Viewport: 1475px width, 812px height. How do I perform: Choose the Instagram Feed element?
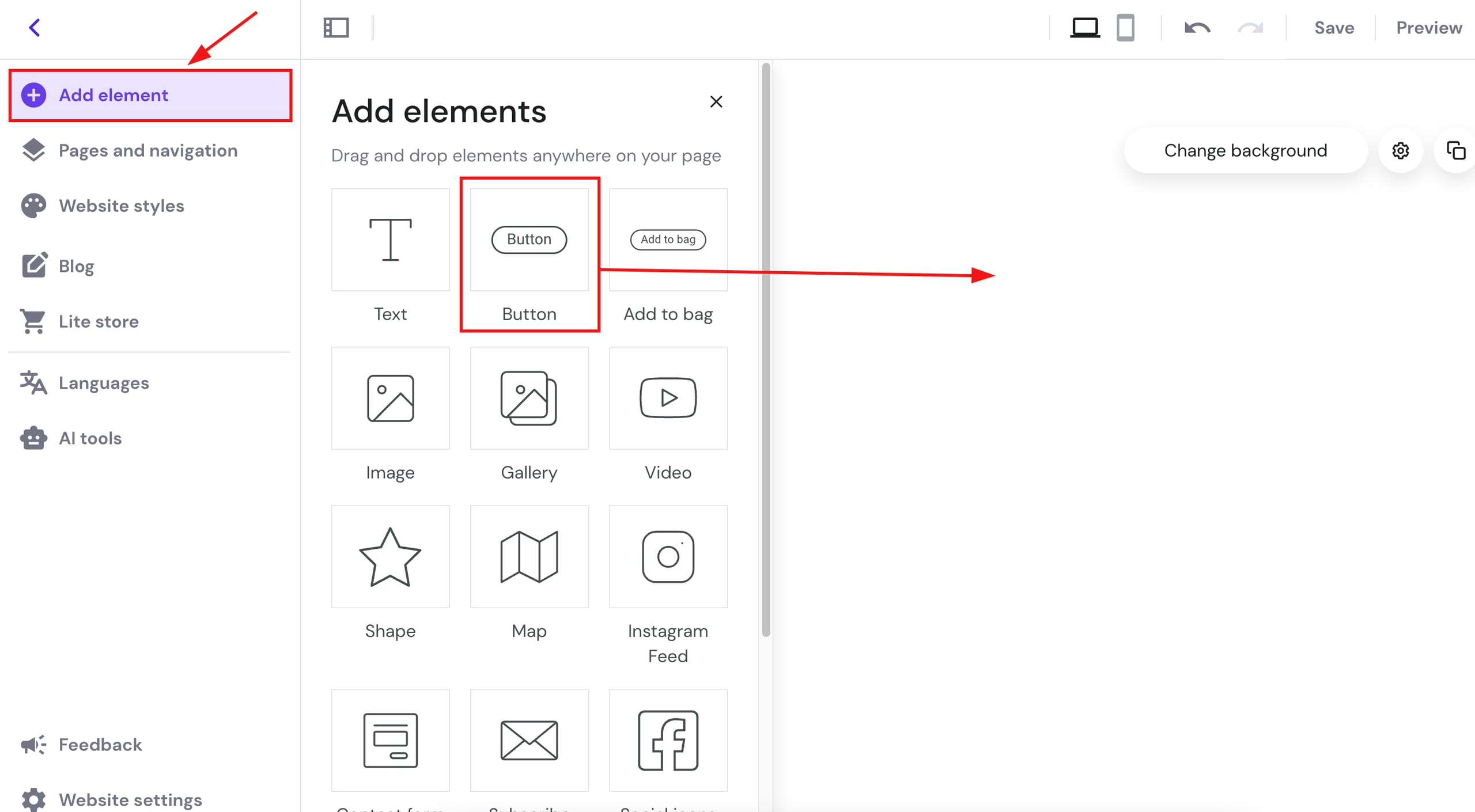pos(668,557)
